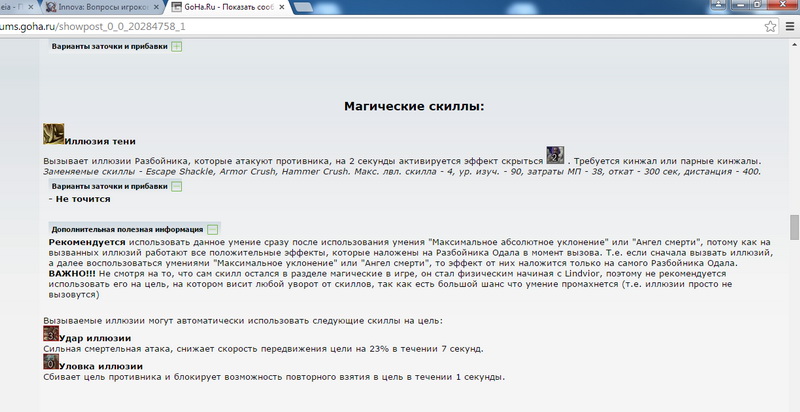Click the Hide effect icon after скрыться
The width and height of the screenshot is (800, 412).
click(x=555, y=156)
